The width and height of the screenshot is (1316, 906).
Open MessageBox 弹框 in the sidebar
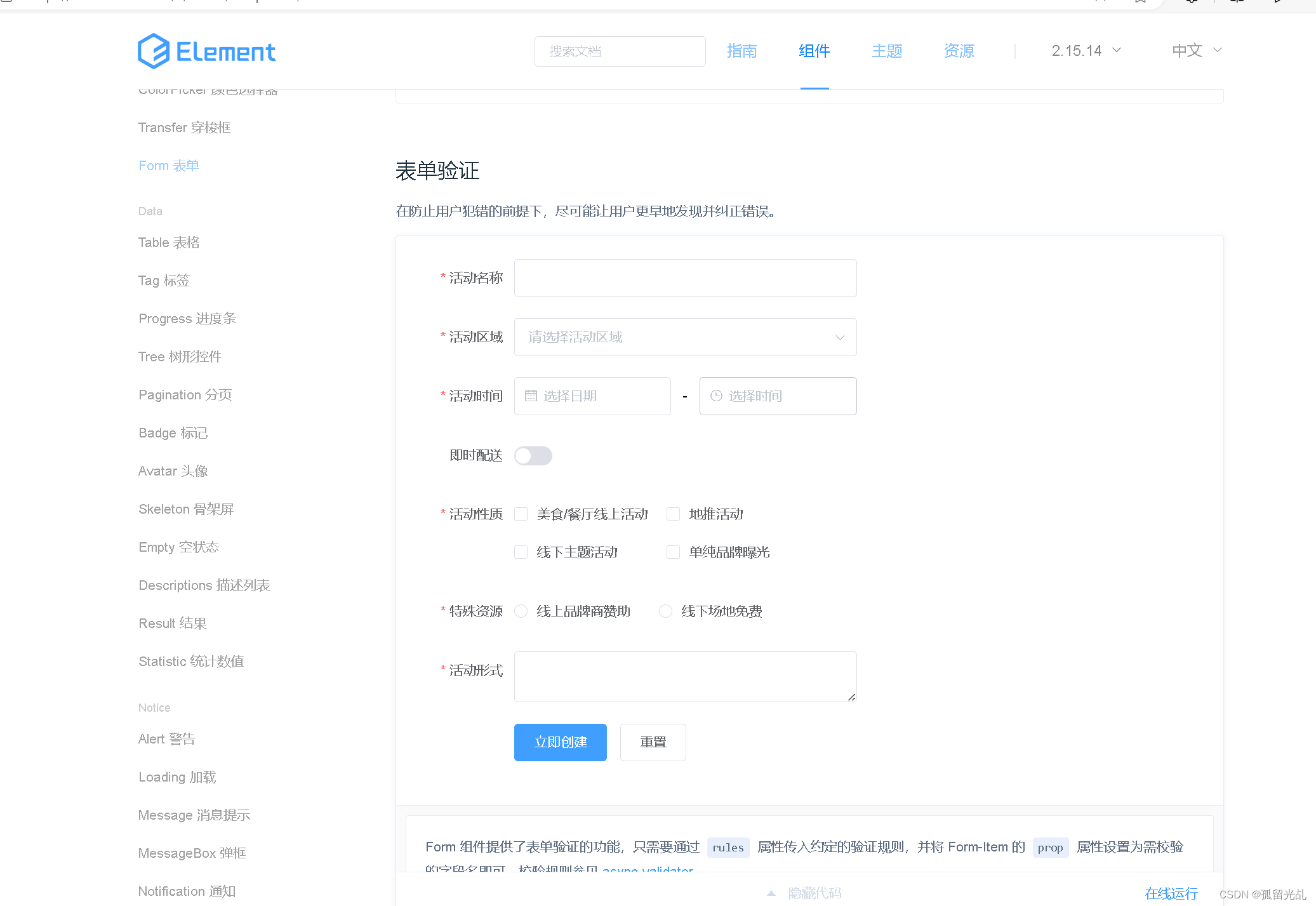[192, 853]
